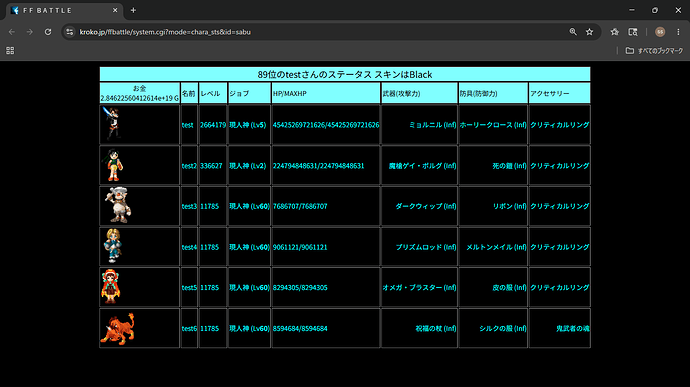This screenshot has height=387, width=690.
Task: Click HP value 8594684/8594684
Action: pyautogui.click(x=300, y=328)
